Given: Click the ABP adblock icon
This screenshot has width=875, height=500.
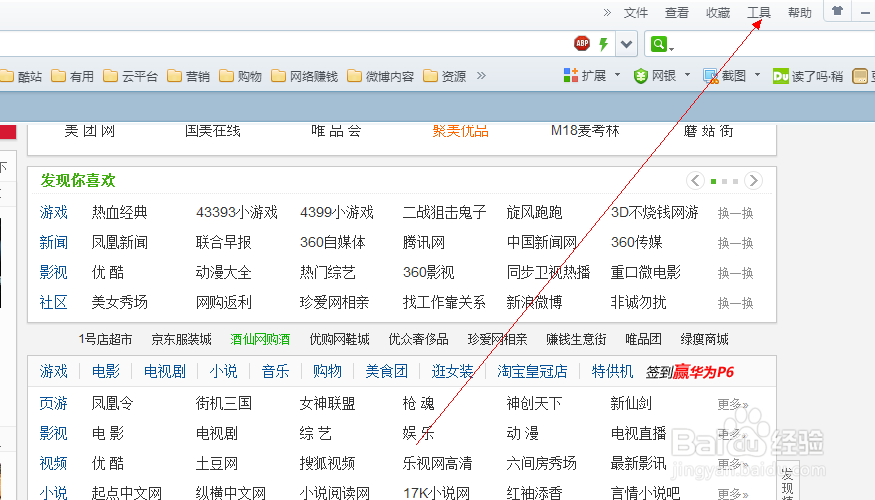Looking at the screenshot, I should 582,43.
